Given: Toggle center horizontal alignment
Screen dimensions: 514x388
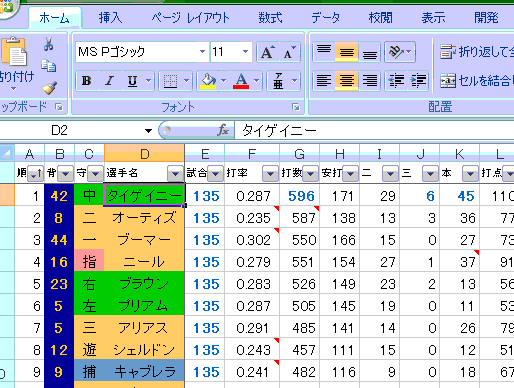Looking at the screenshot, I should (x=346, y=81).
